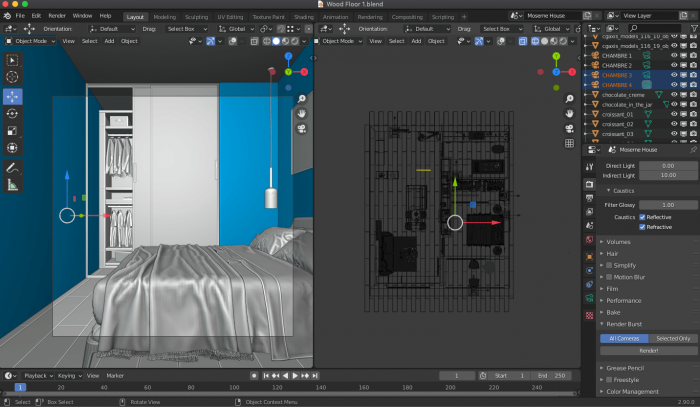The width and height of the screenshot is (700, 407).
Task: Click the Indirect Light value field
Action: click(x=668, y=175)
